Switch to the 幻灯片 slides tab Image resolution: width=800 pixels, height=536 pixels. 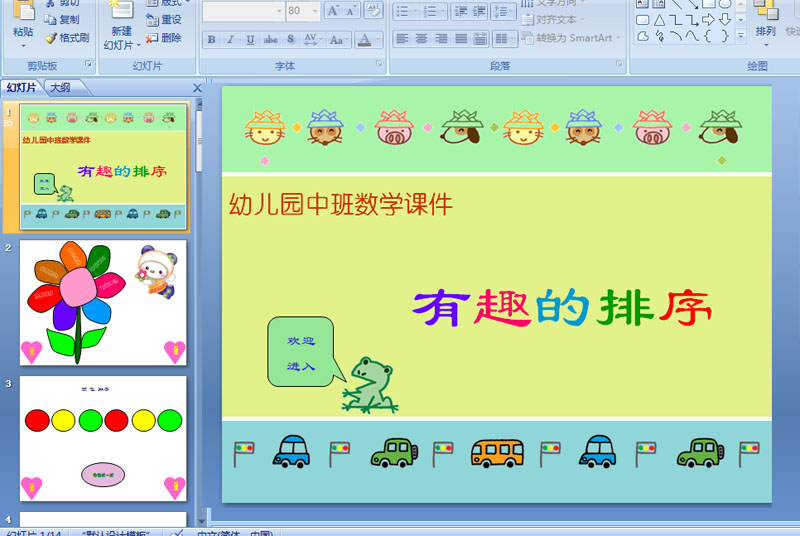pos(21,88)
